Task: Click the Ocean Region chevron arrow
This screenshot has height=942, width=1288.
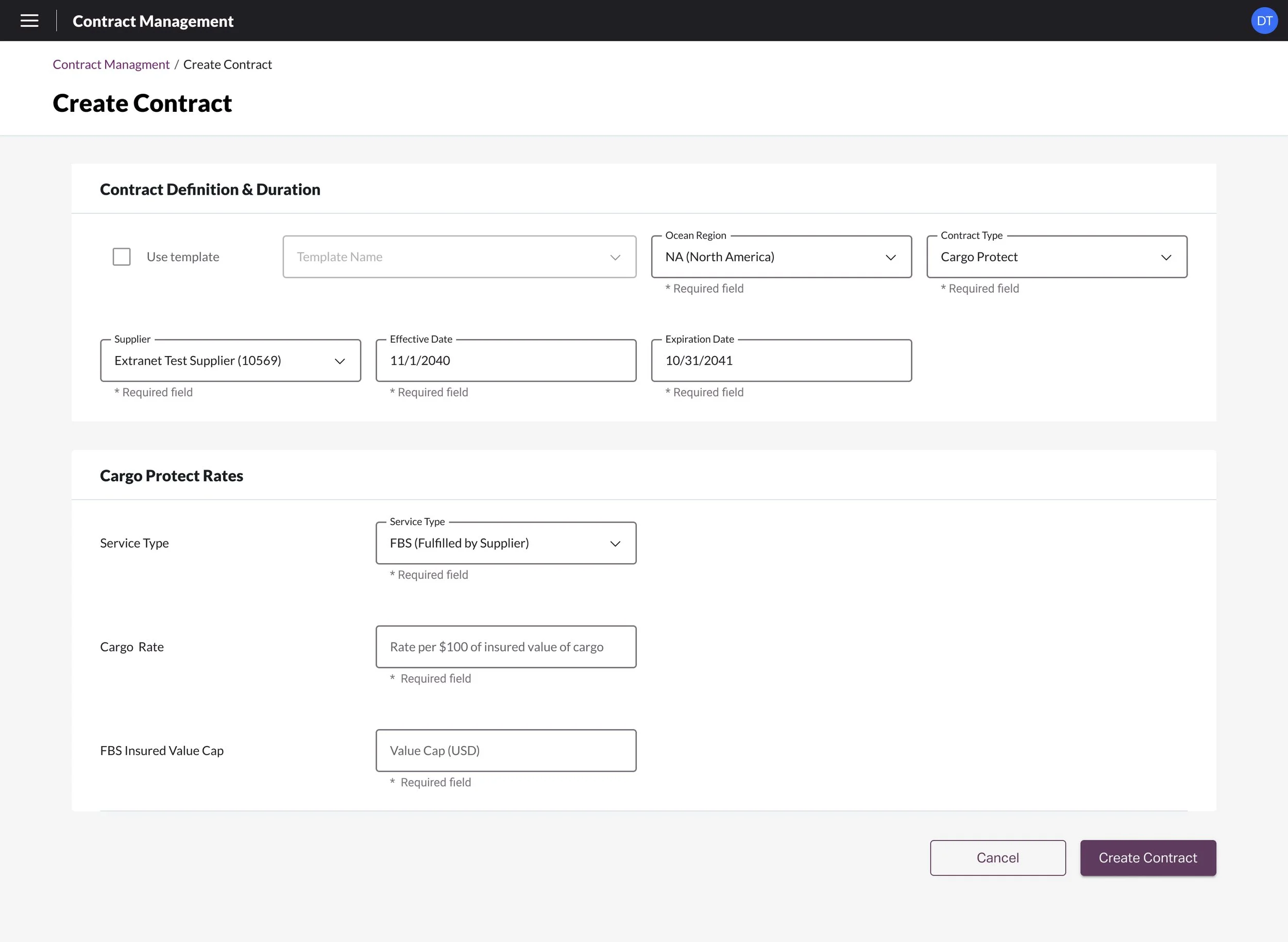Action: coord(890,258)
